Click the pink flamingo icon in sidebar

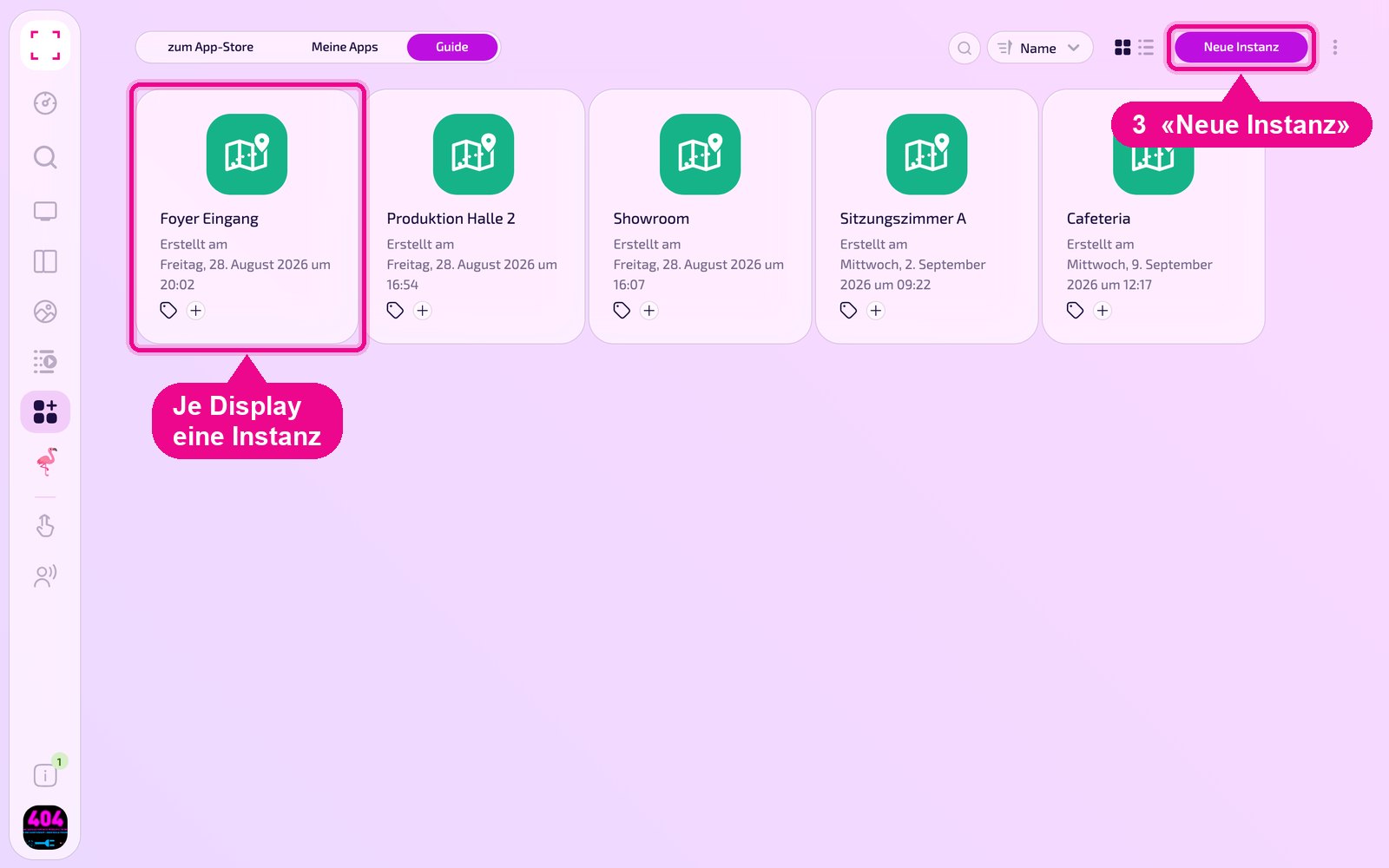[46, 462]
